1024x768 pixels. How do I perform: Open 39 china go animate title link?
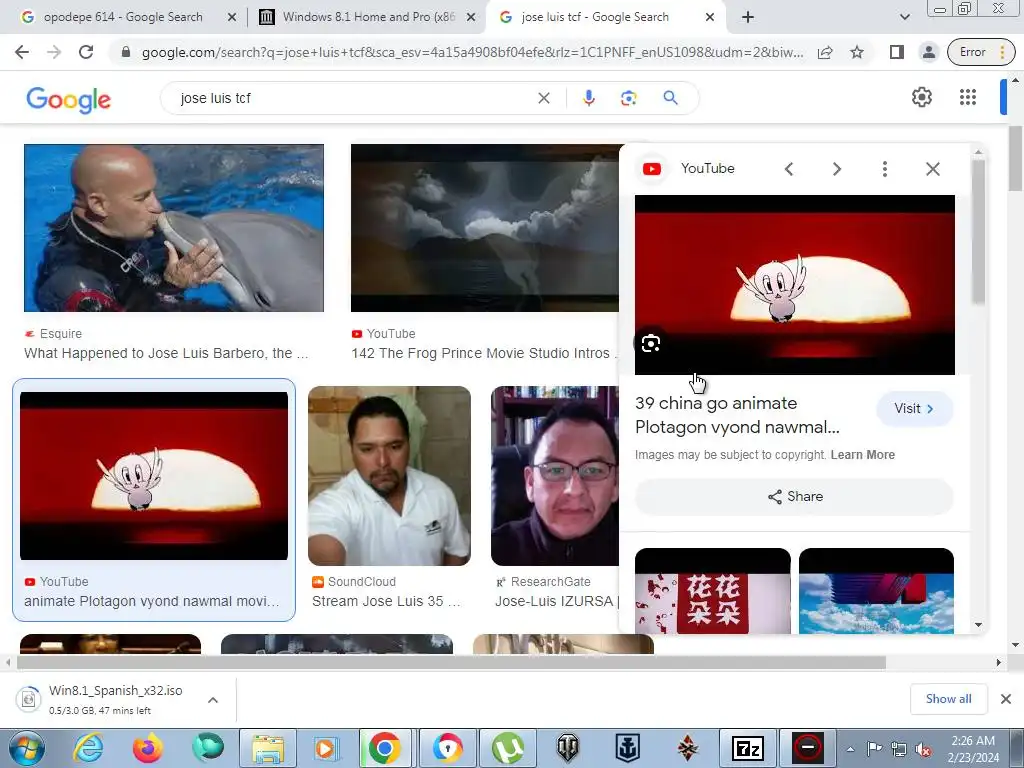(737, 415)
